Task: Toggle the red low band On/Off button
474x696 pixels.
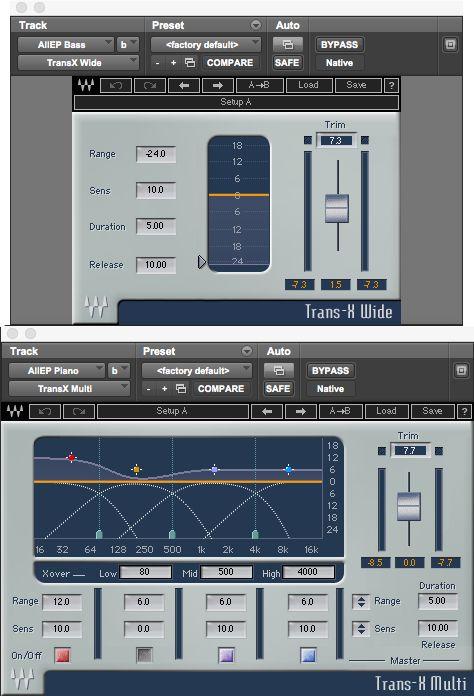Action: tap(62, 655)
